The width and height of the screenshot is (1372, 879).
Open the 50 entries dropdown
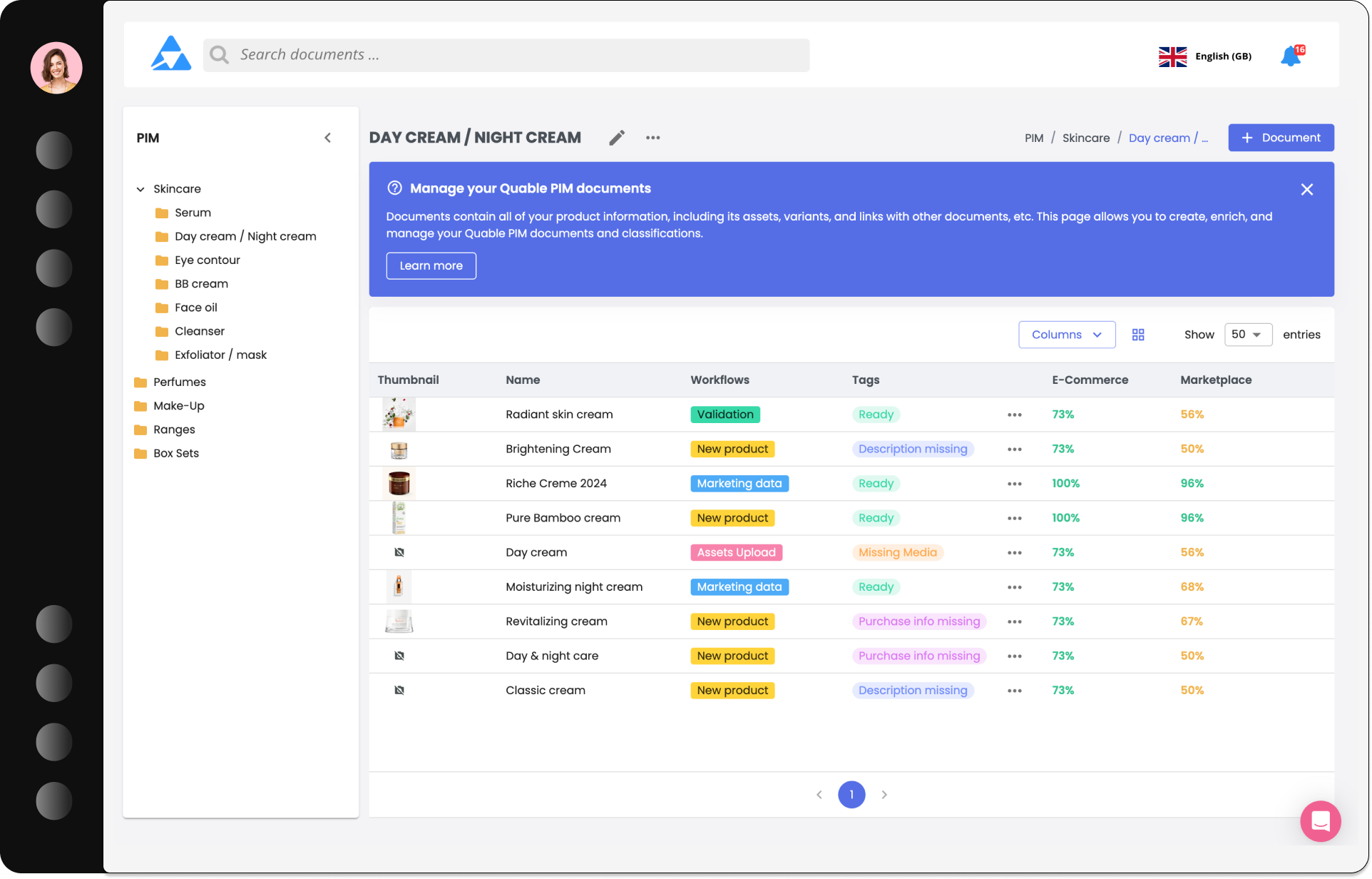1247,335
